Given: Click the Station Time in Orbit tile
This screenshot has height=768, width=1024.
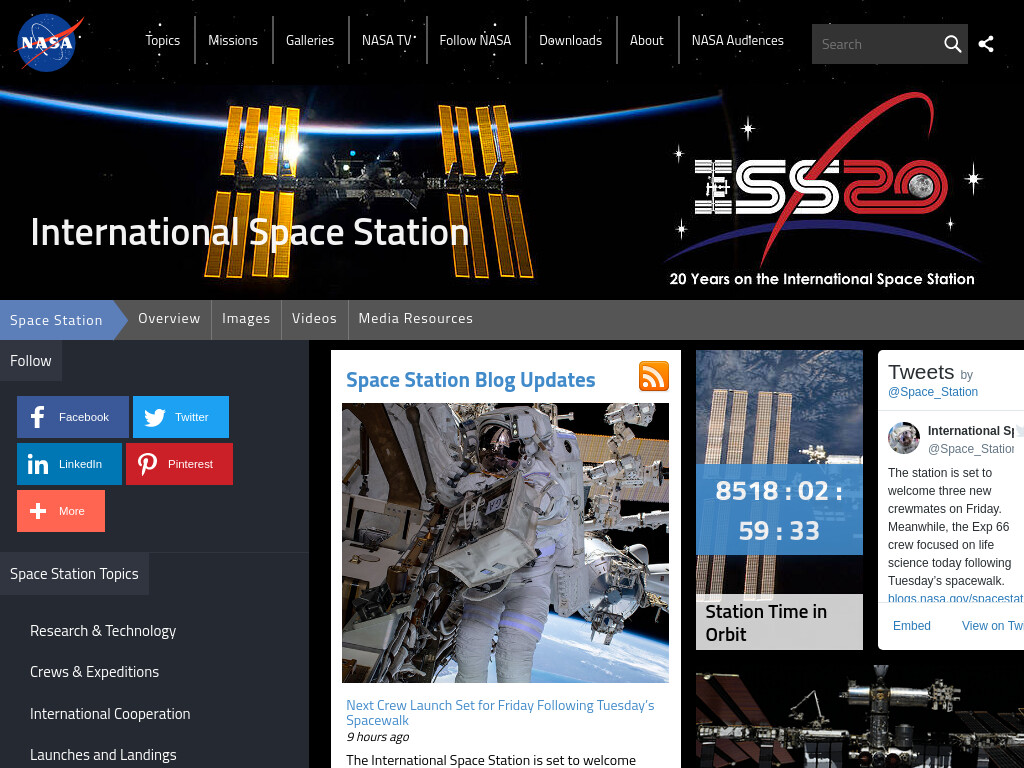Looking at the screenshot, I should pos(779,500).
